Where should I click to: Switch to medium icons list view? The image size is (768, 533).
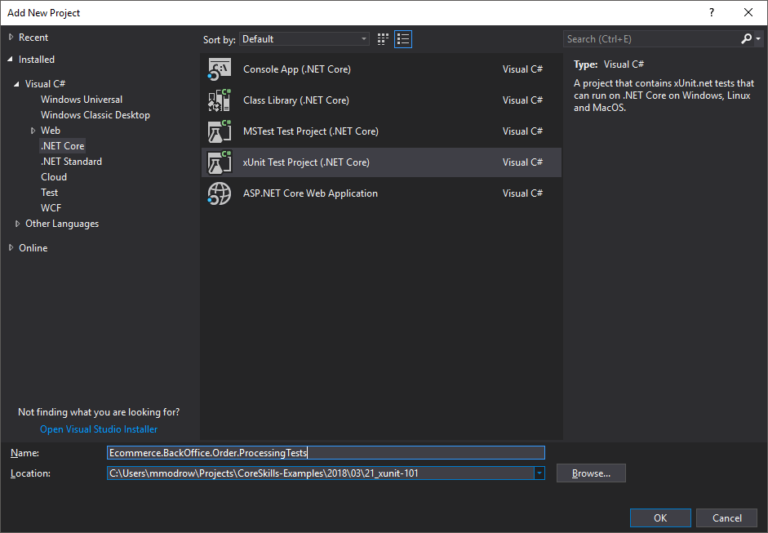pyautogui.click(x=403, y=39)
